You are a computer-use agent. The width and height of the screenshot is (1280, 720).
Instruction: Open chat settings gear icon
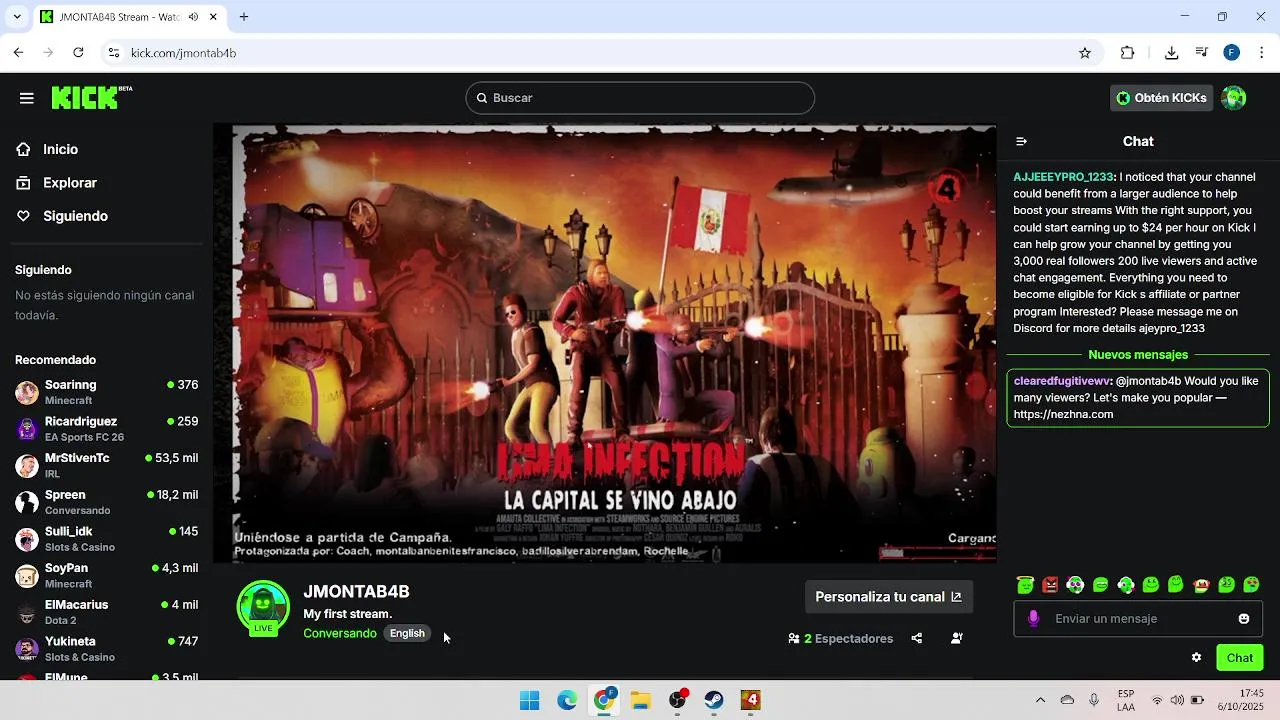pos(1196,657)
